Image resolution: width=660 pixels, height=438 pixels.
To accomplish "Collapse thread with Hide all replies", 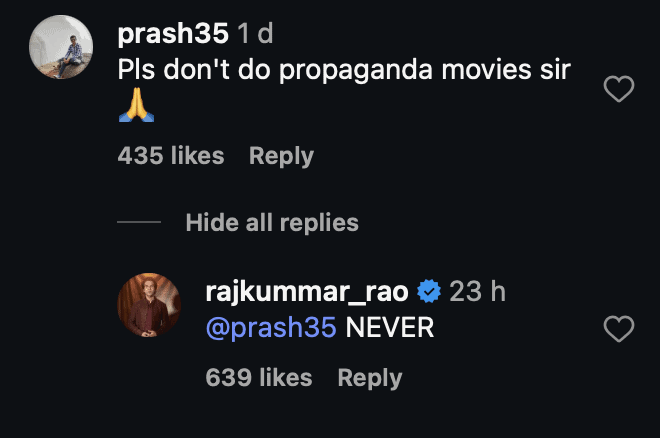I will tap(272, 222).
